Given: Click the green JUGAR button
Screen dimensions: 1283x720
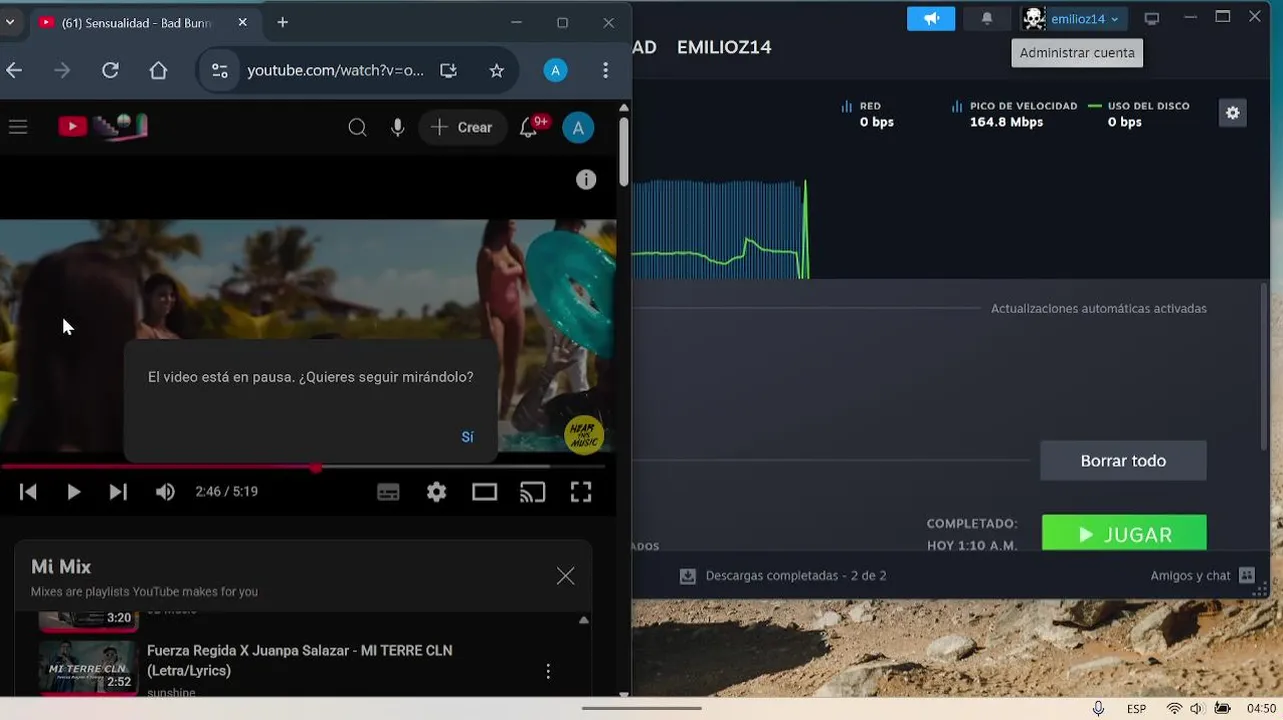Looking at the screenshot, I should pos(1124,533).
